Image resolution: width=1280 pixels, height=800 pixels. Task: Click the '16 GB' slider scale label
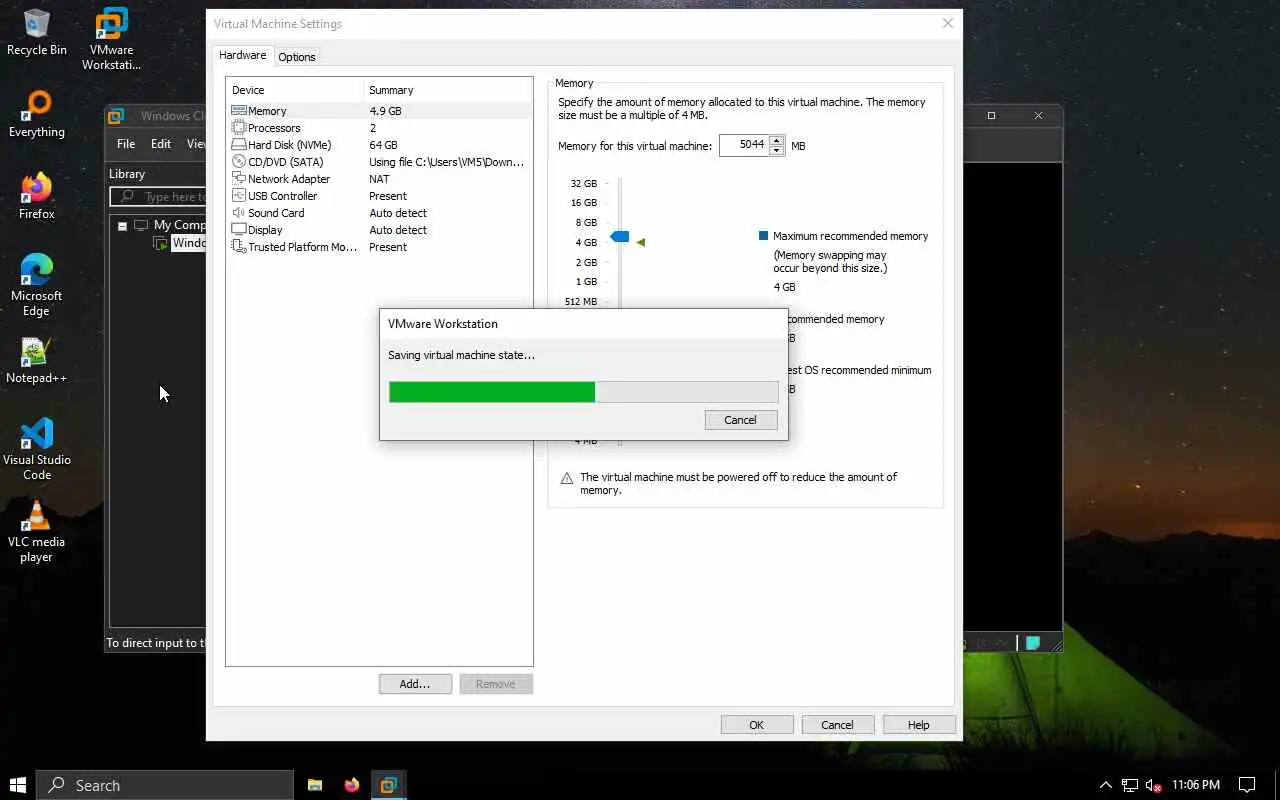coord(584,203)
